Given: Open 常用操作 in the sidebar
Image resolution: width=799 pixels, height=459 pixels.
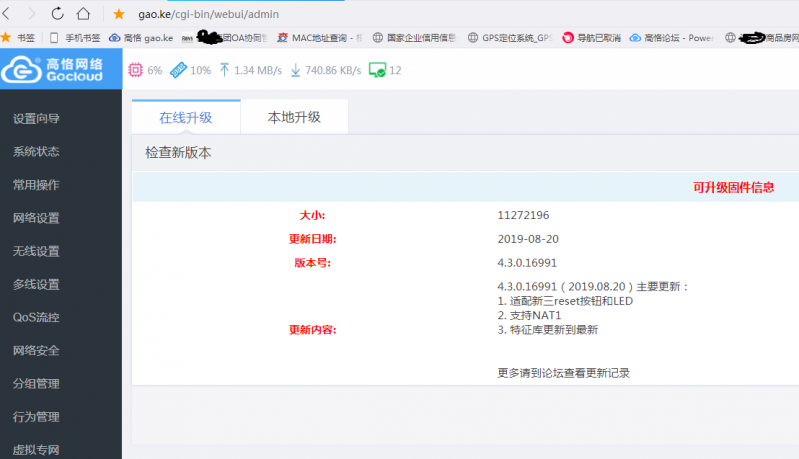Looking at the screenshot, I should click(x=36, y=185).
